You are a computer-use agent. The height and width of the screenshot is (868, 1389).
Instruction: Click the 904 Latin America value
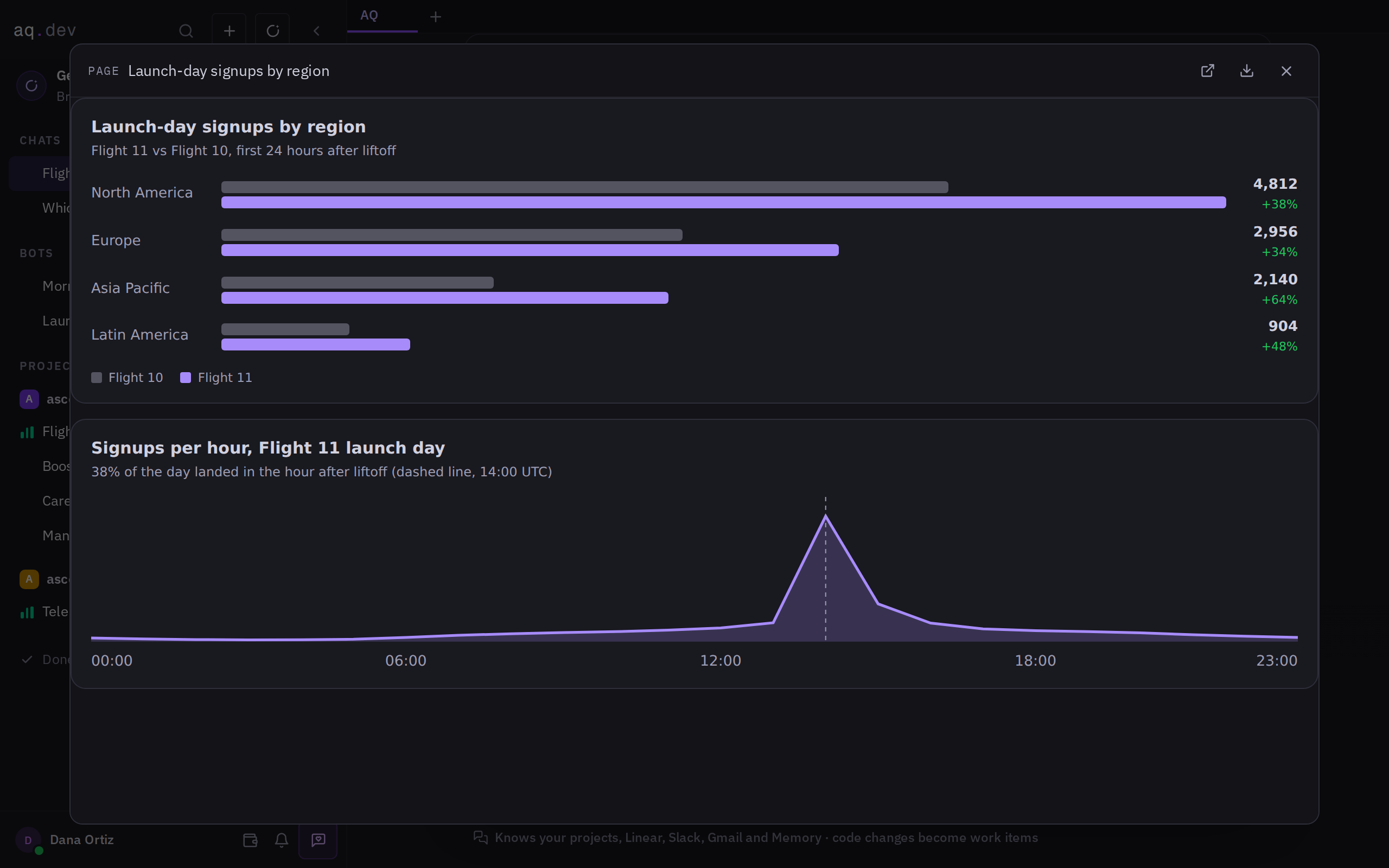click(x=1283, y=325)
